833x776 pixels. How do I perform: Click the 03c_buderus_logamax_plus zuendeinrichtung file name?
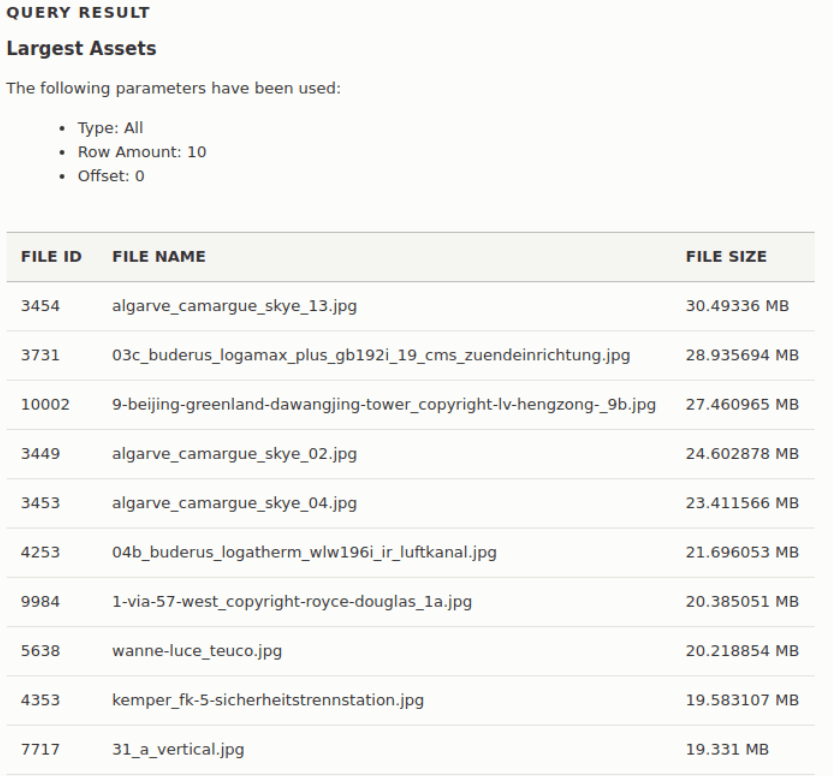[370, 355]
